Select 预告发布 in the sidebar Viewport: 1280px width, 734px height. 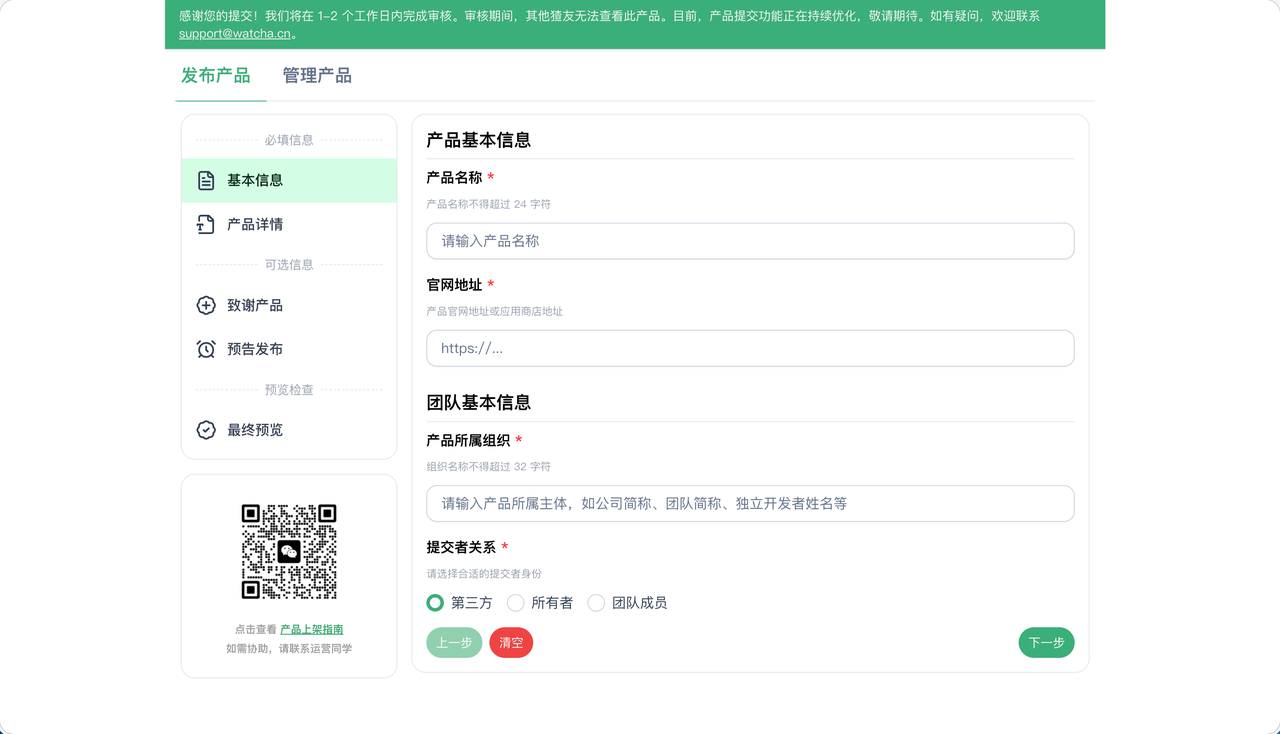[289, 349]
